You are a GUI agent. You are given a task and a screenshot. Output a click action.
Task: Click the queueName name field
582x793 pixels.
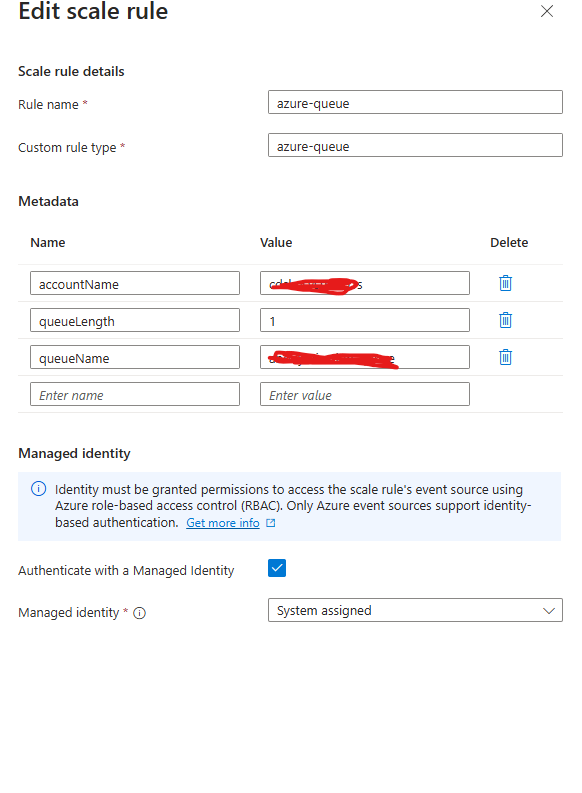pyautogui.click(x=135, y=357)
